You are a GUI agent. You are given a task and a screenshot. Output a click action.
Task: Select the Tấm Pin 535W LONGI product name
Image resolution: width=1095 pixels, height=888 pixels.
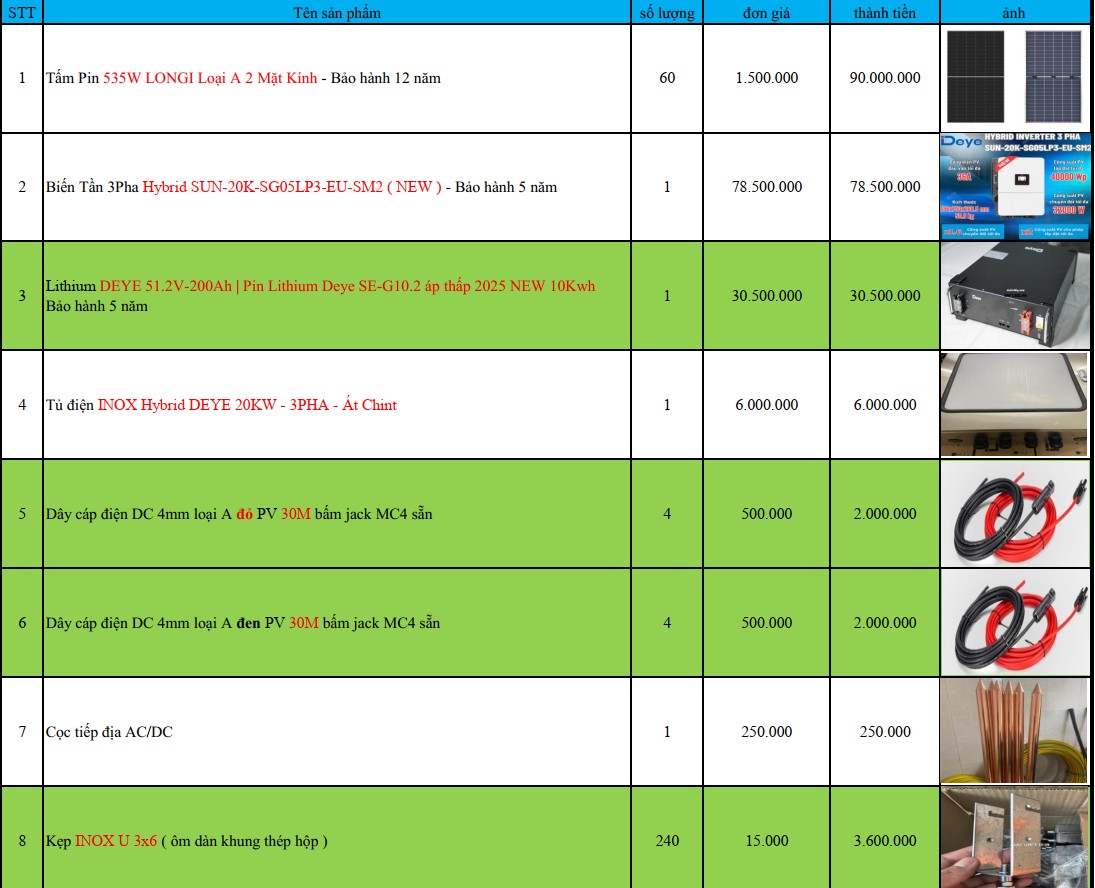coord(243,78)
